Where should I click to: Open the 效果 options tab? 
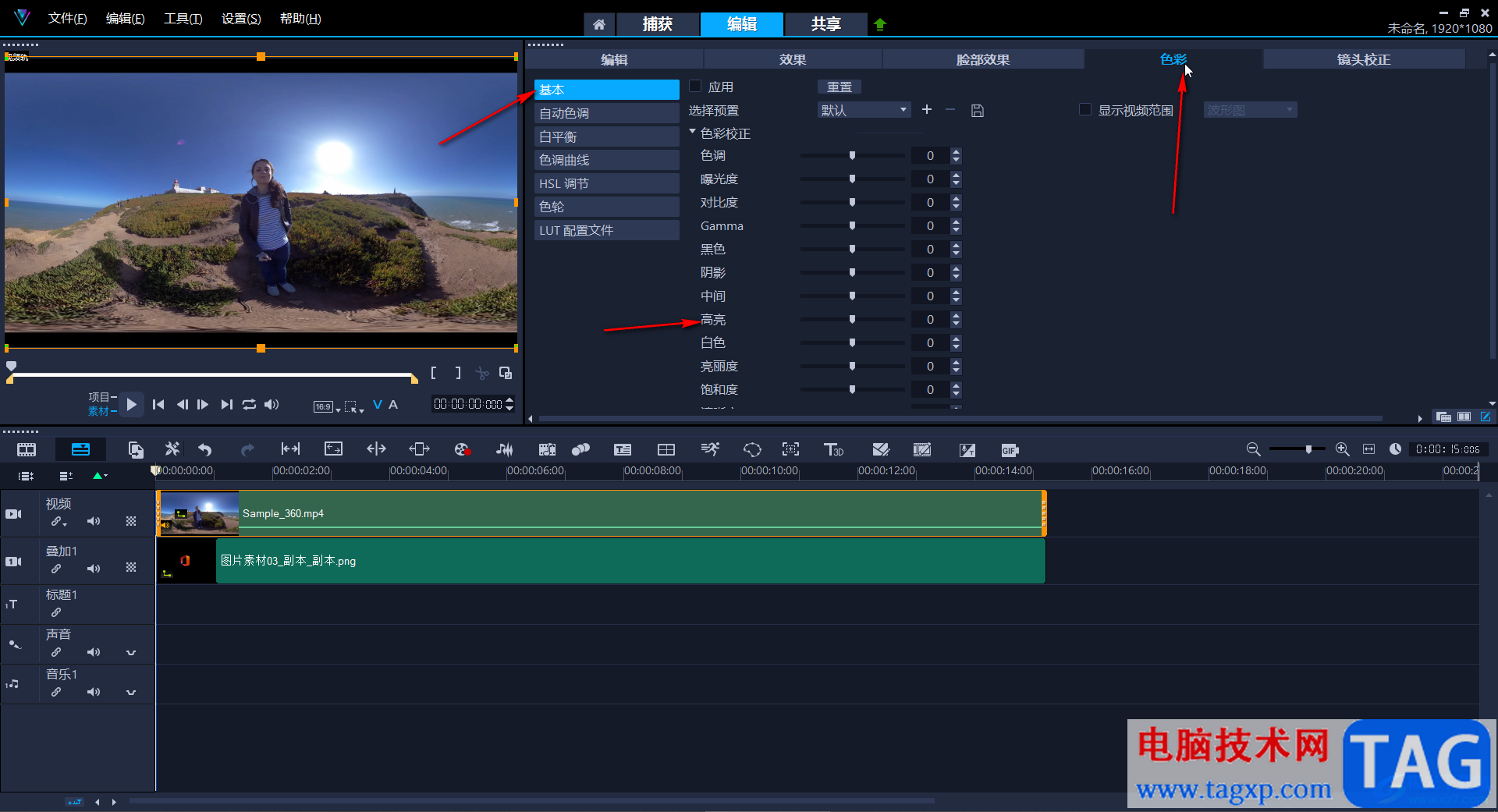pyautogui.click(x=793, y=59)
